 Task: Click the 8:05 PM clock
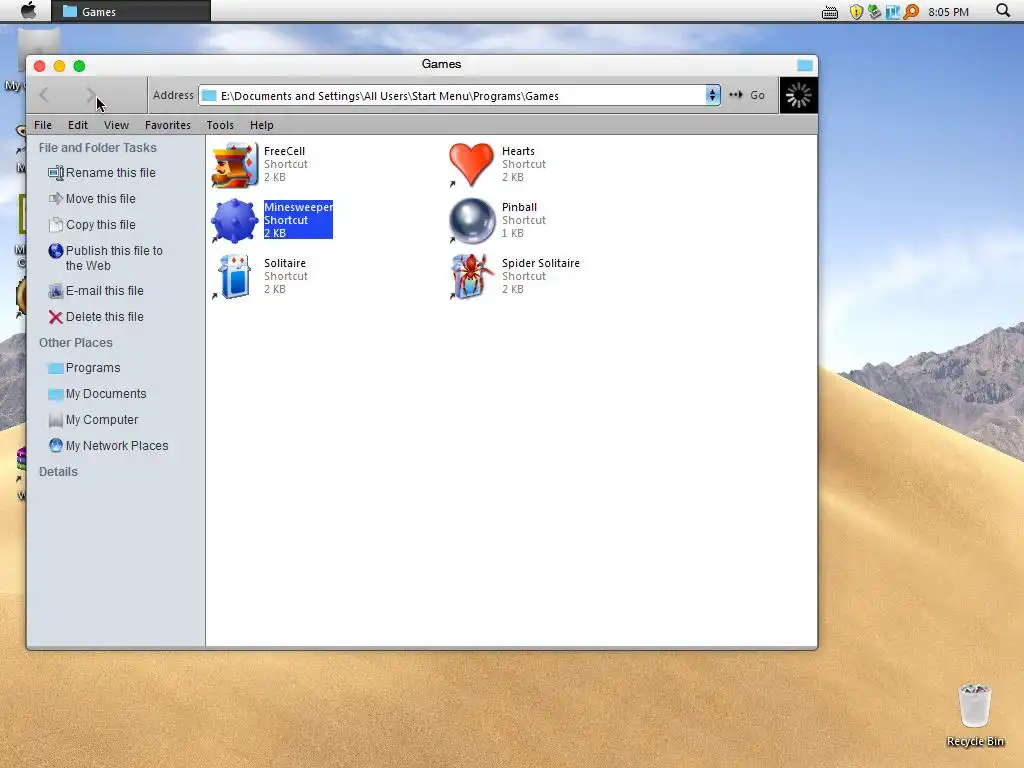click(948, 12)
